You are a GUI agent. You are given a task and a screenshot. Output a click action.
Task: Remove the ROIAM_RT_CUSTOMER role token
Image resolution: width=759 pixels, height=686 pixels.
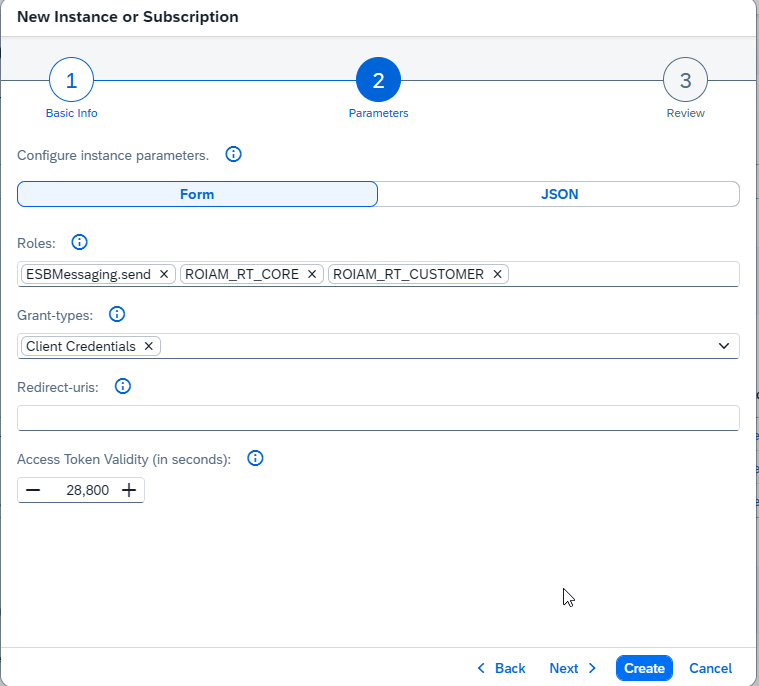497,274
